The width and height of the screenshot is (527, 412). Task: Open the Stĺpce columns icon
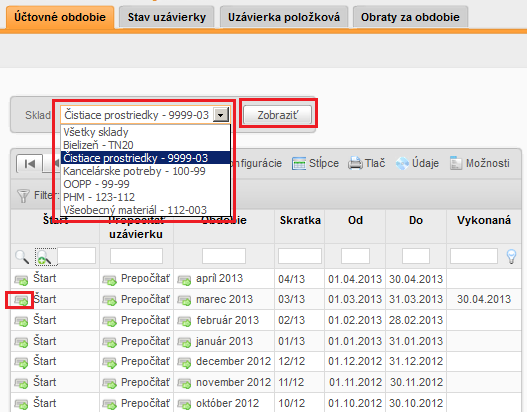click(x=299, y=164)
